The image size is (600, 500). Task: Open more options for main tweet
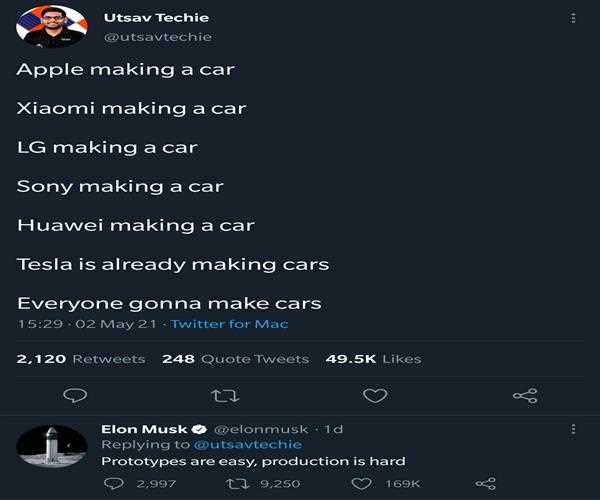click(573, 18)
